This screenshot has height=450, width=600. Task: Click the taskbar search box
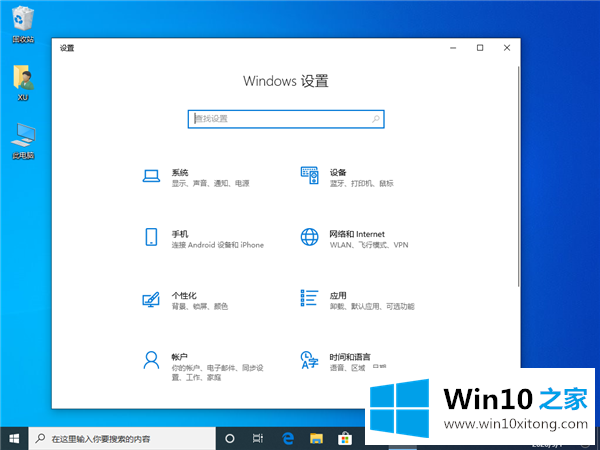click(122, 439)
